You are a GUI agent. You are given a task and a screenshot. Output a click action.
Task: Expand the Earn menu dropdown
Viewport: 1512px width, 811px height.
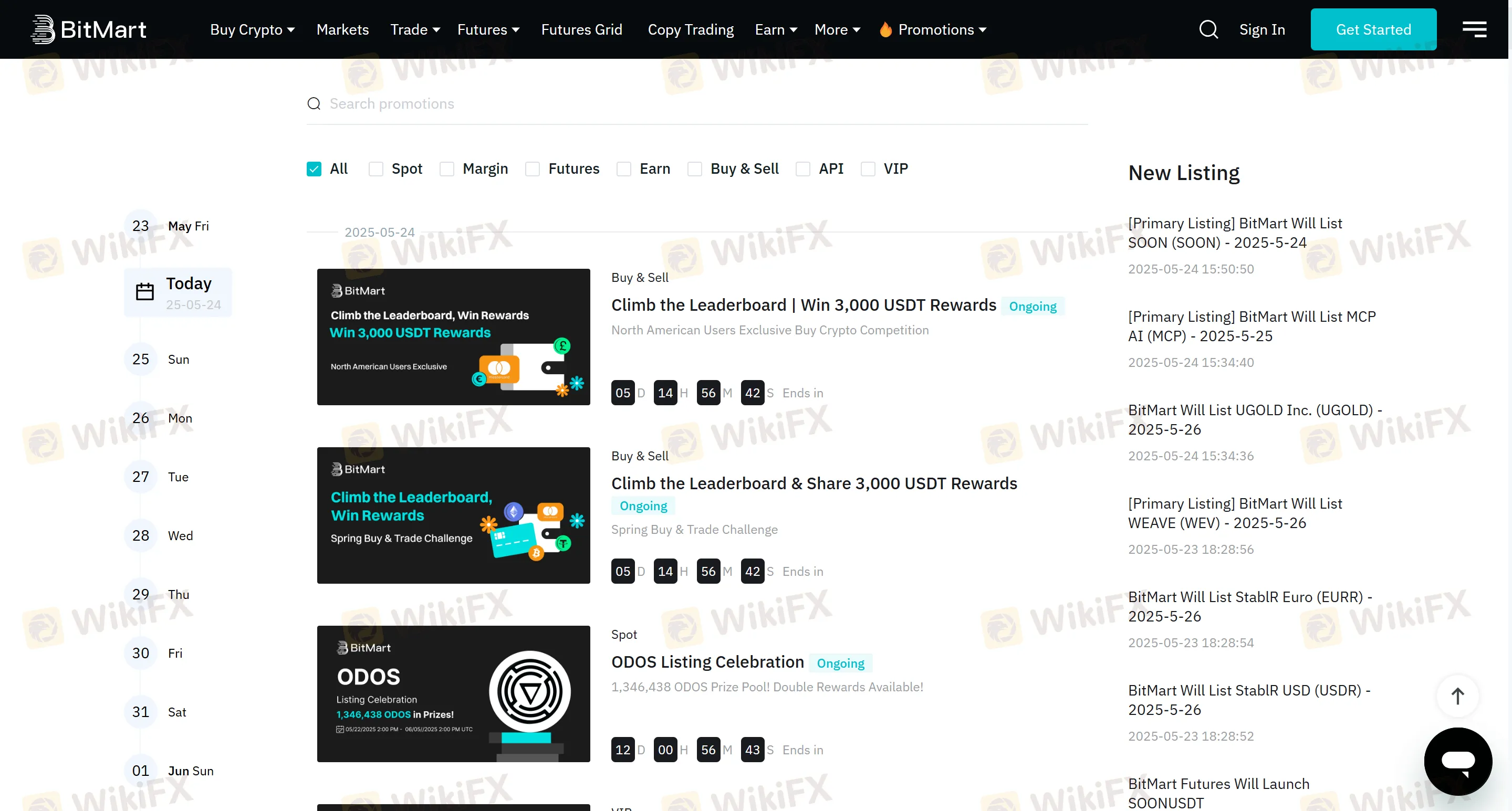(x=775, y=29)
